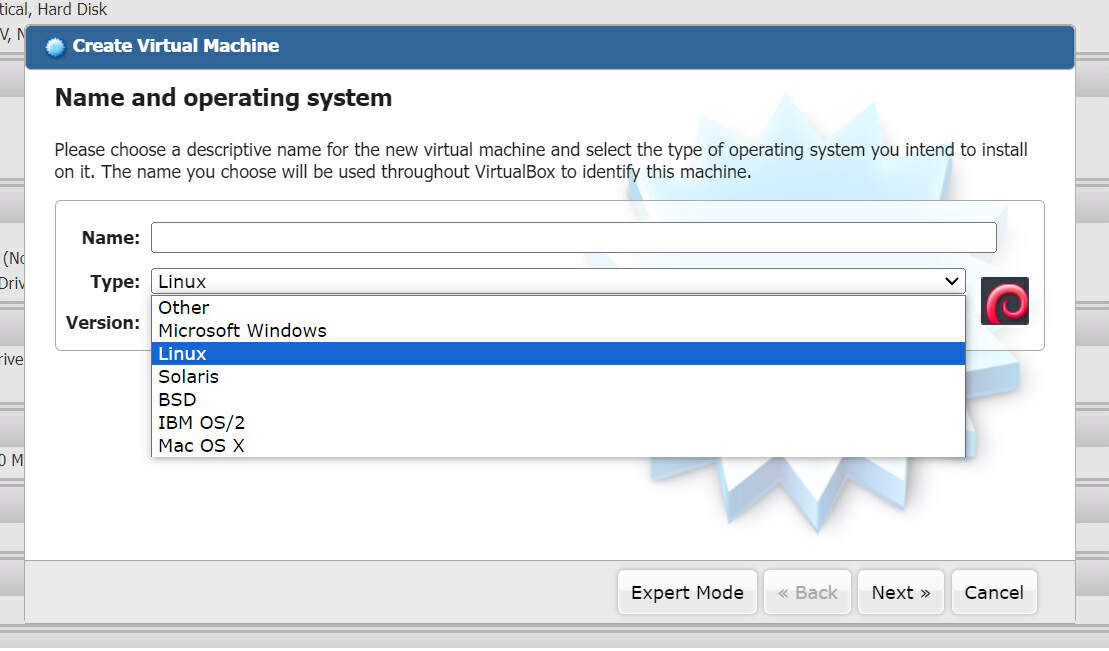Choose BSD in the Type list
The image size is (1109, 651).
pyautogui.click(x=558, y=400)
